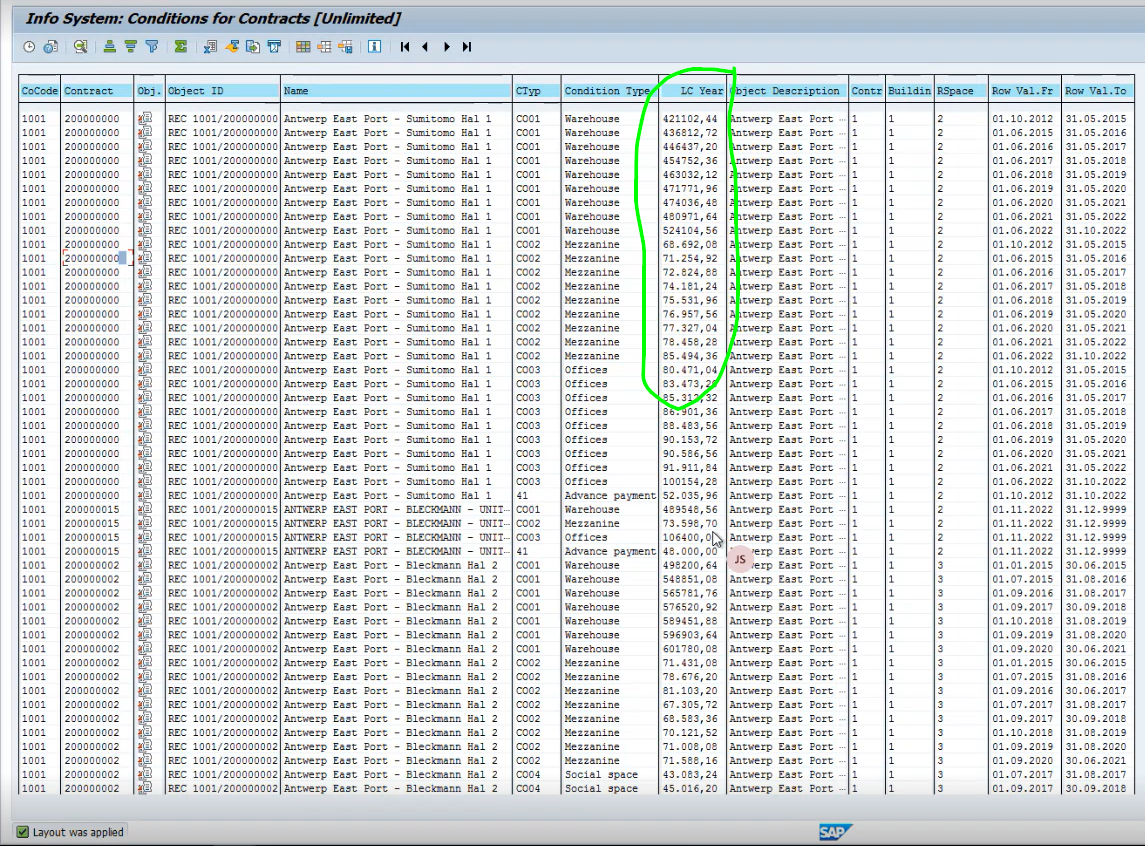Select the LC Year column header
Screen dimensions: 1145x846
693,91
